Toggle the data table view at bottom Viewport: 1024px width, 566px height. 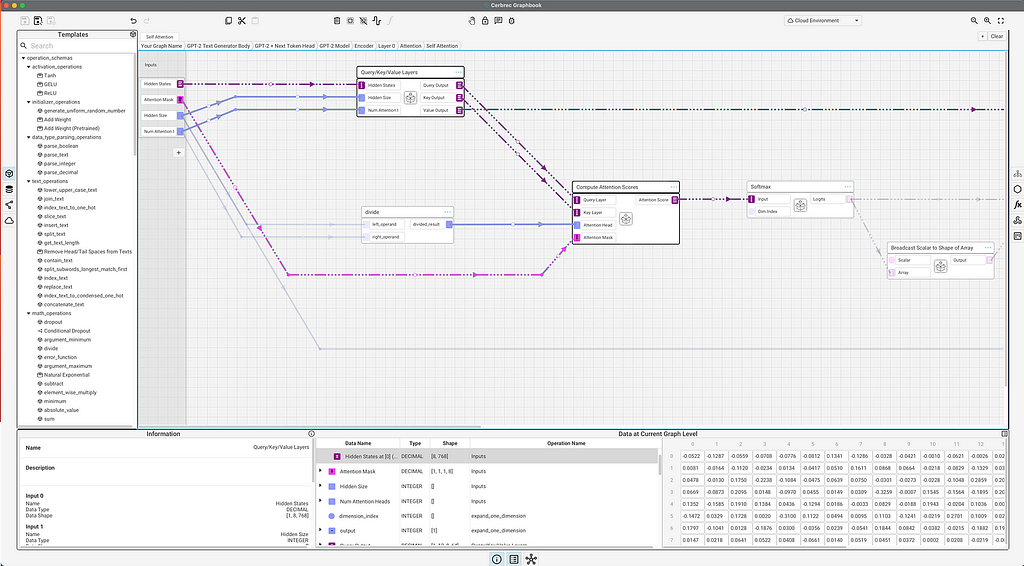(x=514, y=559)
